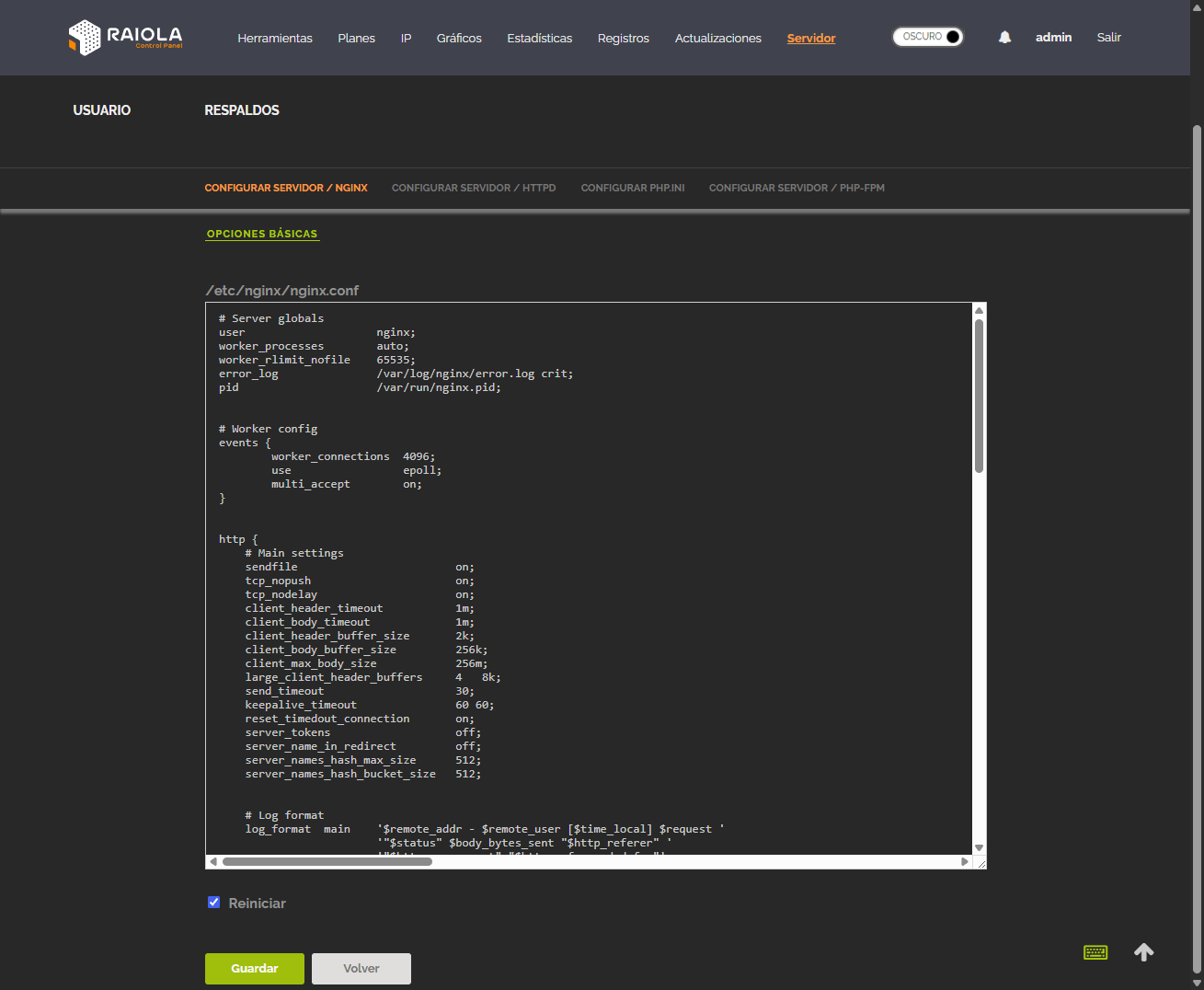The width and height of the screenshot is (1204, 990).
Task: Open the Herramientas menu
Action: coord(275,38)
